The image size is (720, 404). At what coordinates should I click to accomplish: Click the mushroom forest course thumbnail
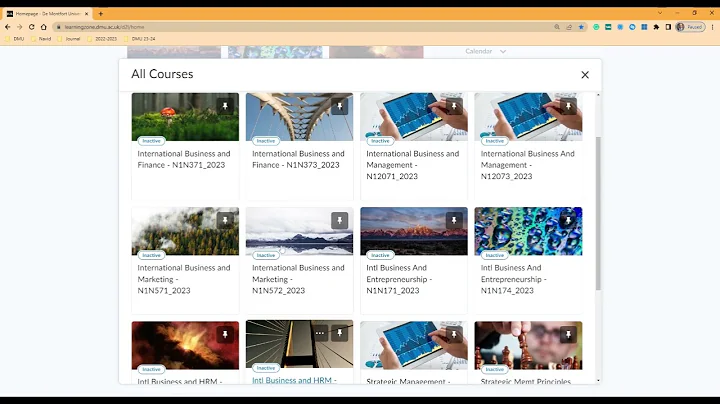185,117
